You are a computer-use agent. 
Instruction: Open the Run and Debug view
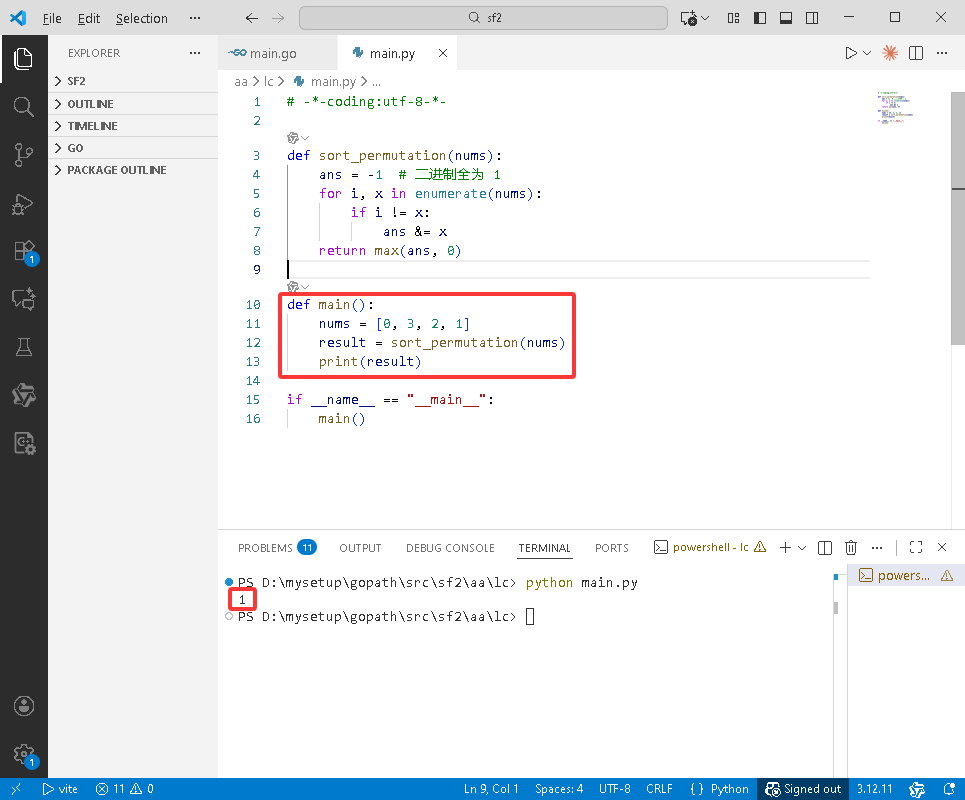pyautogui.click(x=23, y=204)
